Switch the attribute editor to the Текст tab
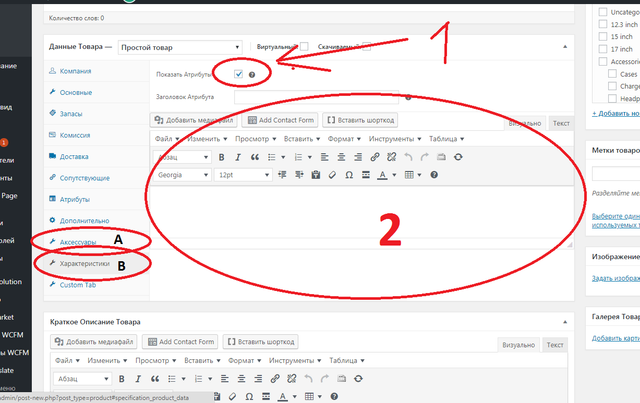640x403 pixels. pyautogui.click(x=561, y=123)
